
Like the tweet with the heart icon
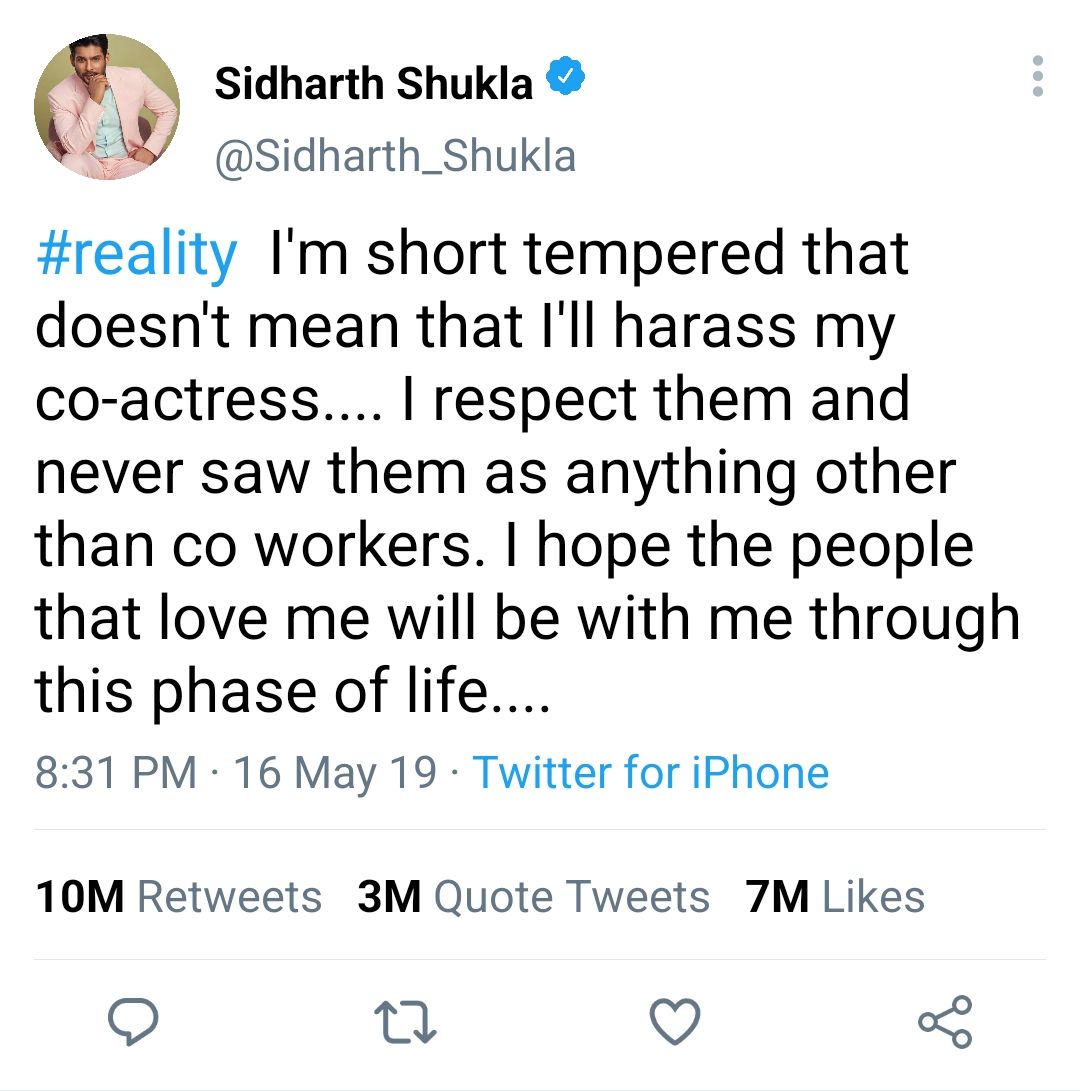(675, 1021)
